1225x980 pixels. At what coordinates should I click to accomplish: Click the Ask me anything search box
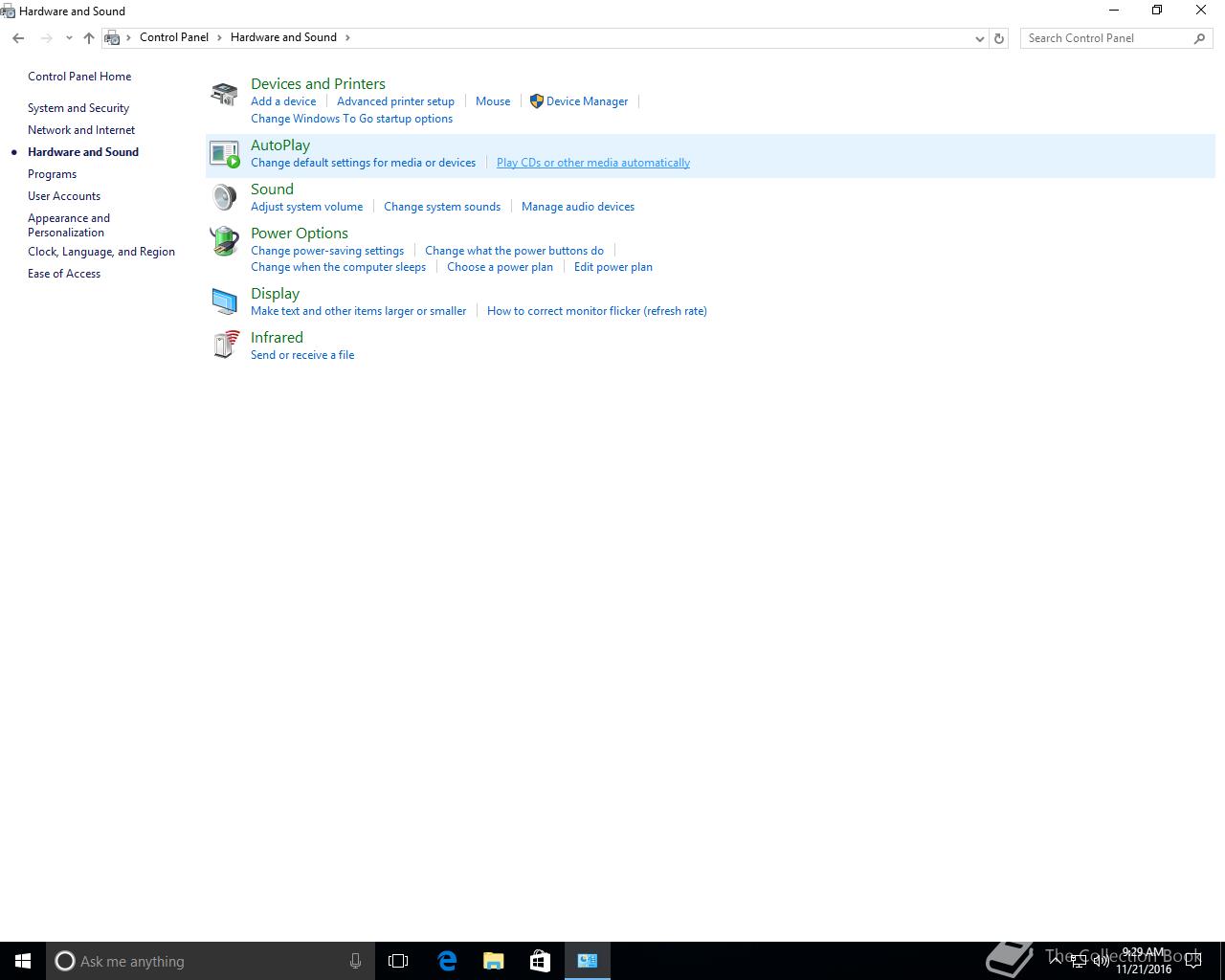(209, 961)
